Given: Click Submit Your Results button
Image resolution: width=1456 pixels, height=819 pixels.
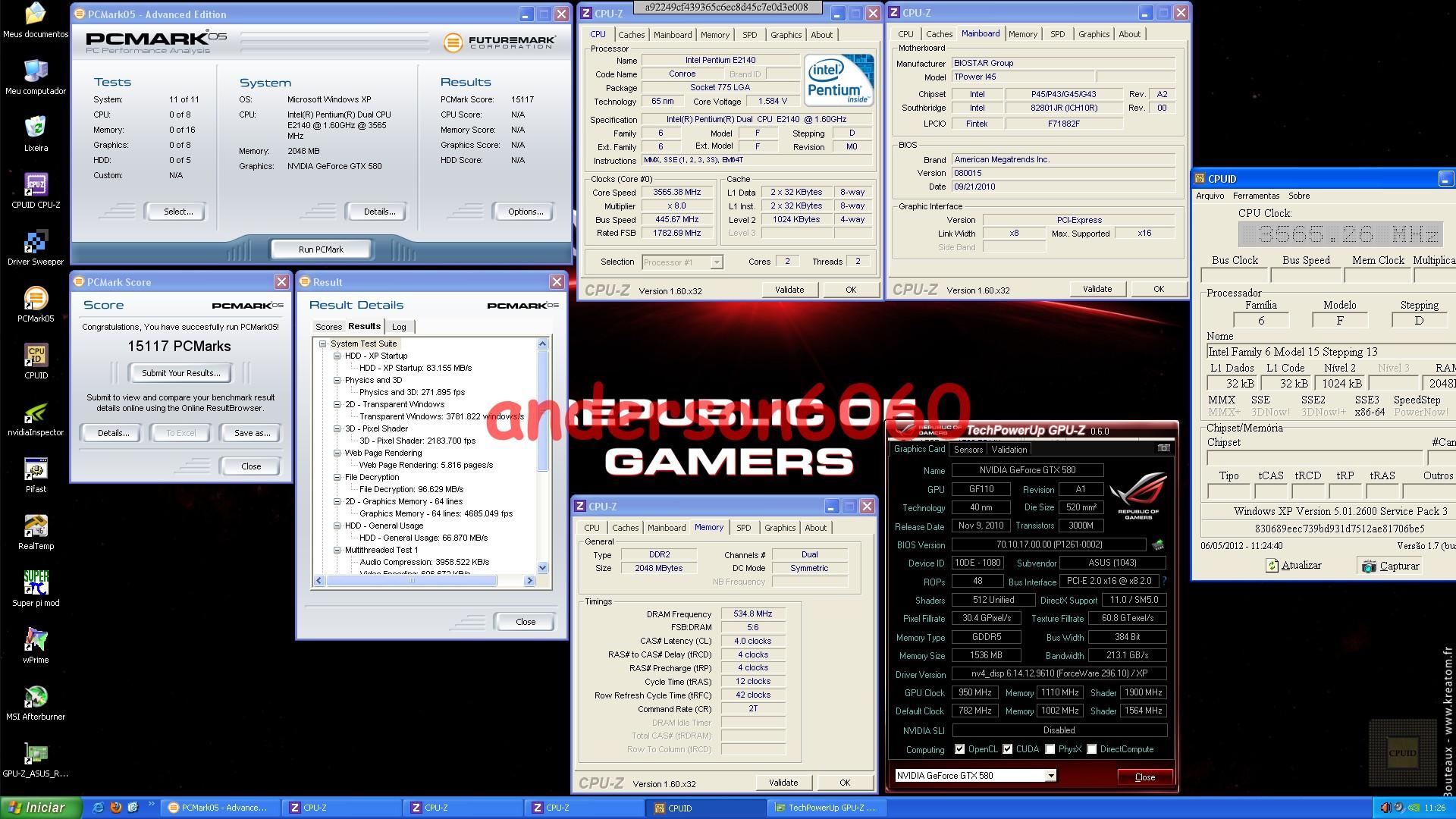Looking at the screenshot, I should coord(181,373).
